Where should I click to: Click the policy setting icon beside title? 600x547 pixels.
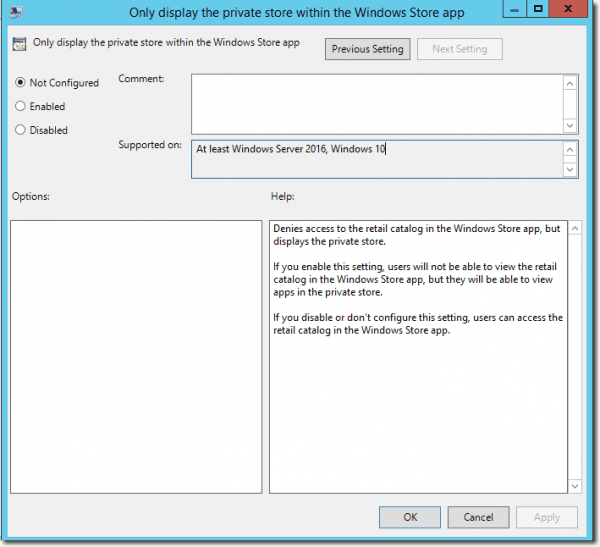[19, 44]
